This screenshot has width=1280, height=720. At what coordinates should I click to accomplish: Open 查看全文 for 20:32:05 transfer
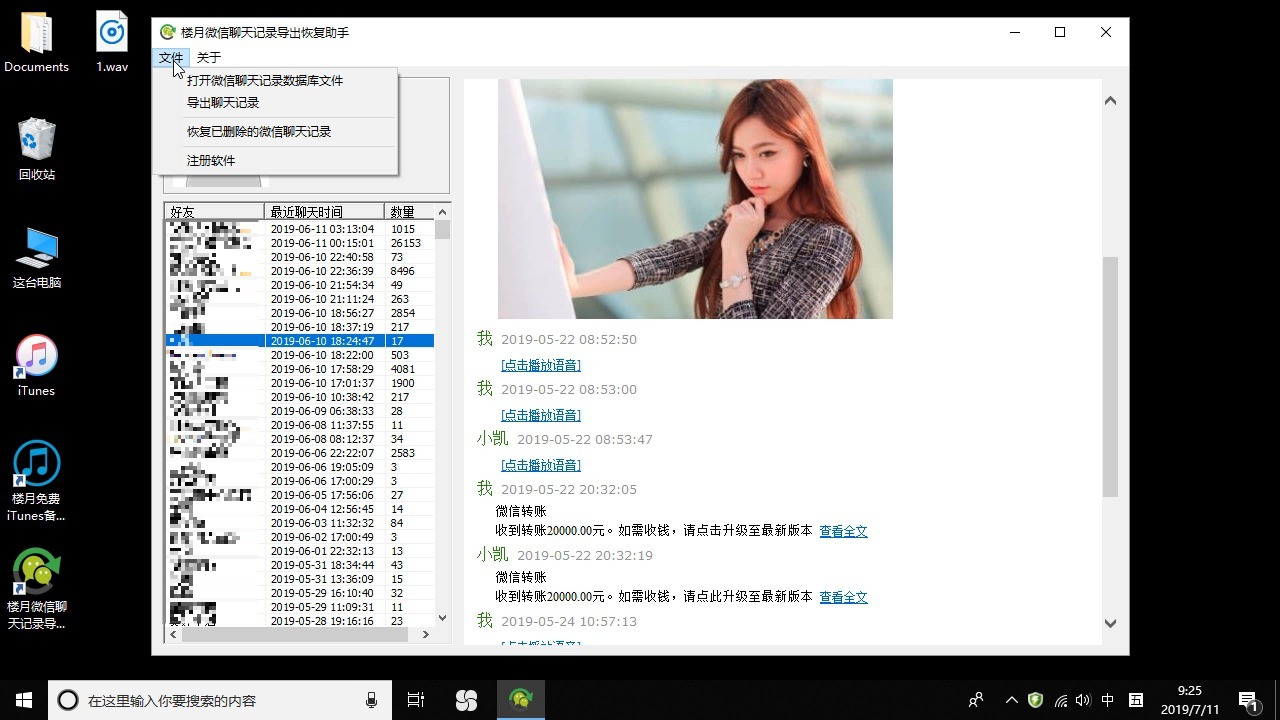844,531
